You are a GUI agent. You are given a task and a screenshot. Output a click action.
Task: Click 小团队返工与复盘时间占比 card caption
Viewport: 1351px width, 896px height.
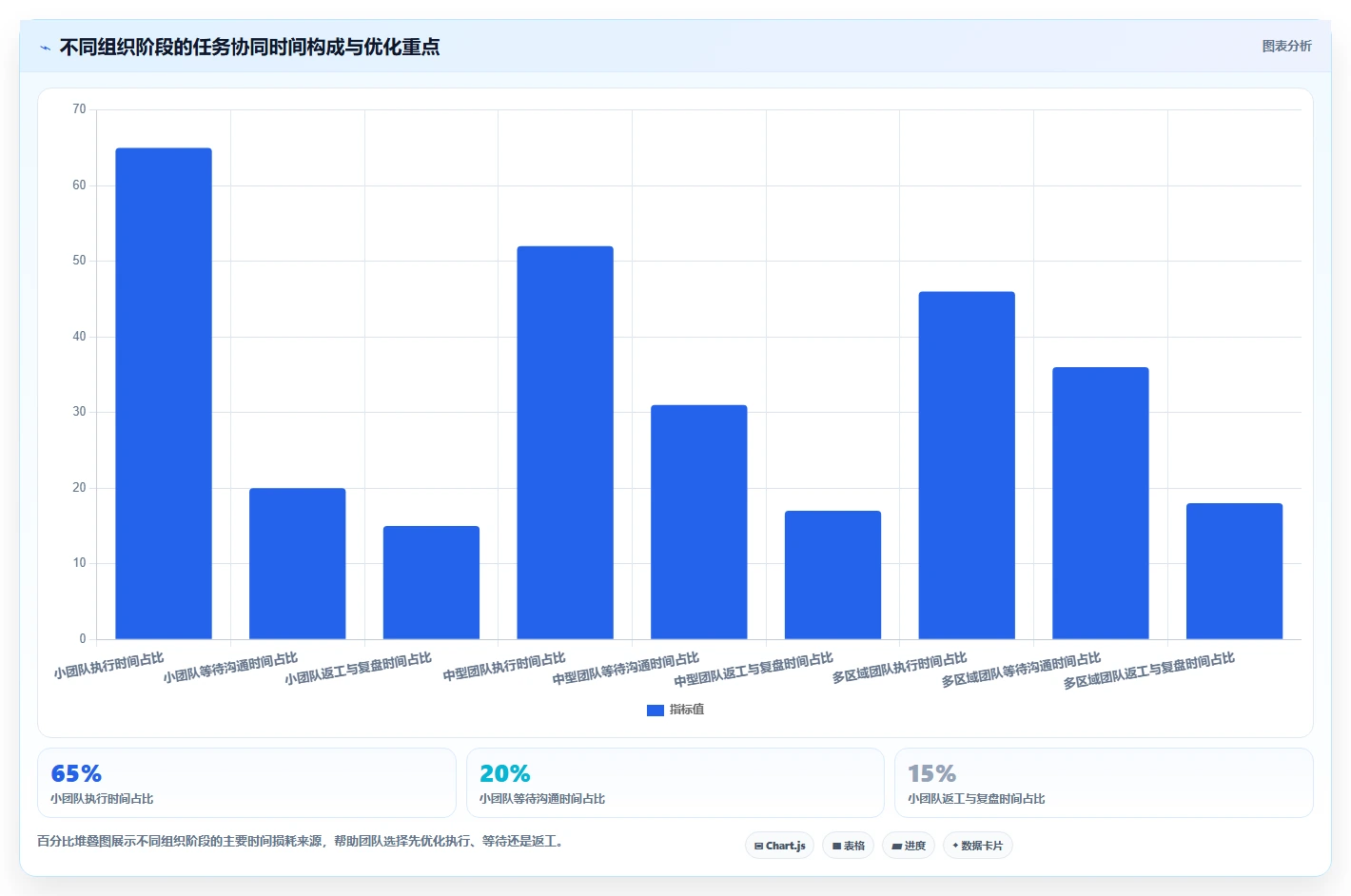click(x=976, y=799)
